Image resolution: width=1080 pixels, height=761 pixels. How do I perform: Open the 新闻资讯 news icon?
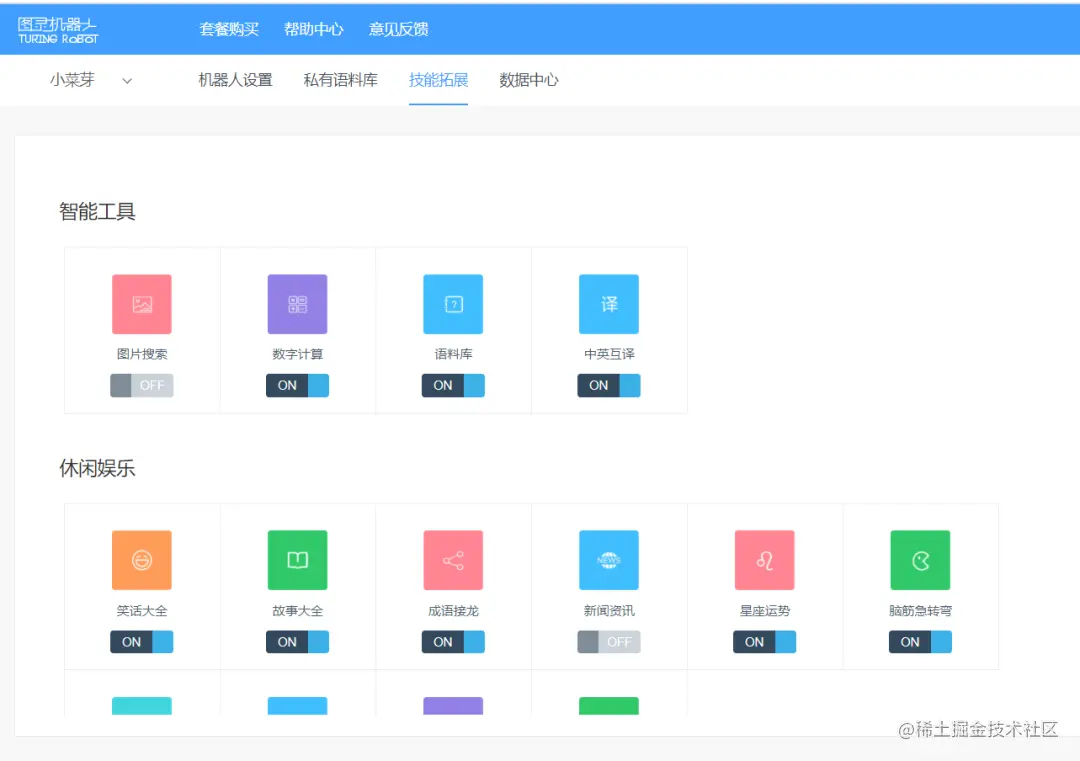[609, 560]
